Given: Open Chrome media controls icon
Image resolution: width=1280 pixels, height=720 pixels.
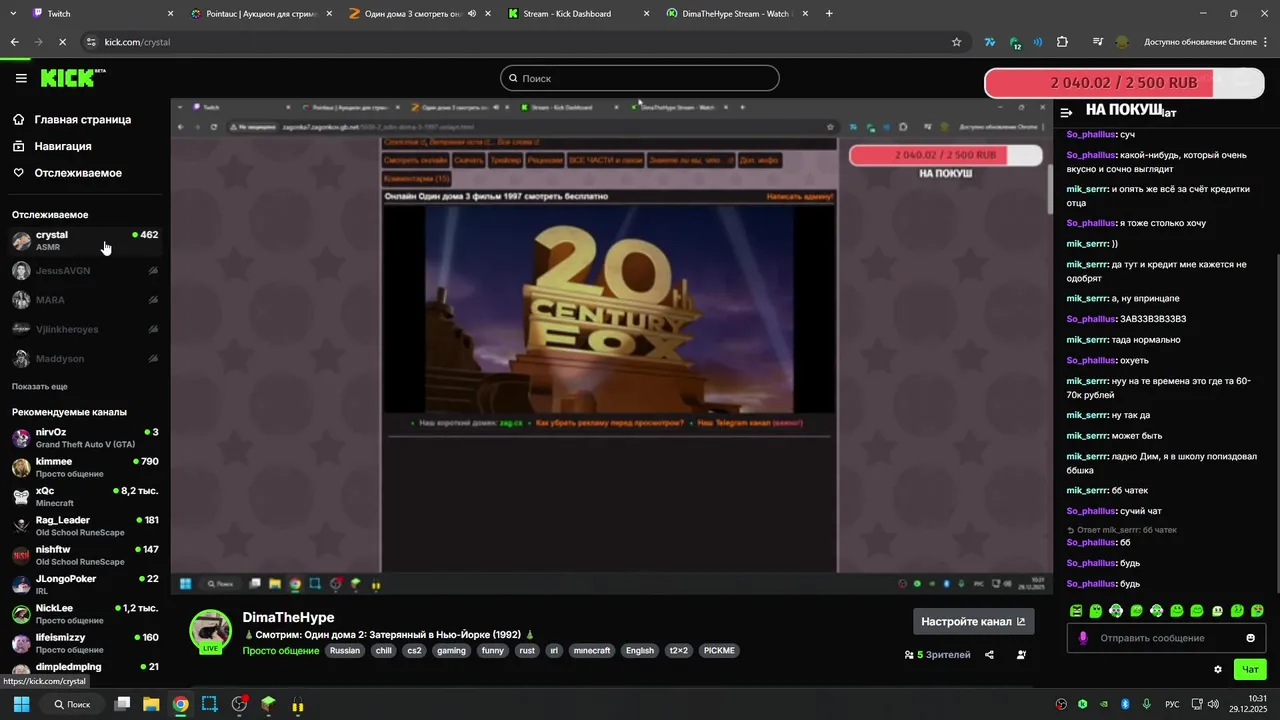Looking at the screenshot, I should click(1097, 42).
